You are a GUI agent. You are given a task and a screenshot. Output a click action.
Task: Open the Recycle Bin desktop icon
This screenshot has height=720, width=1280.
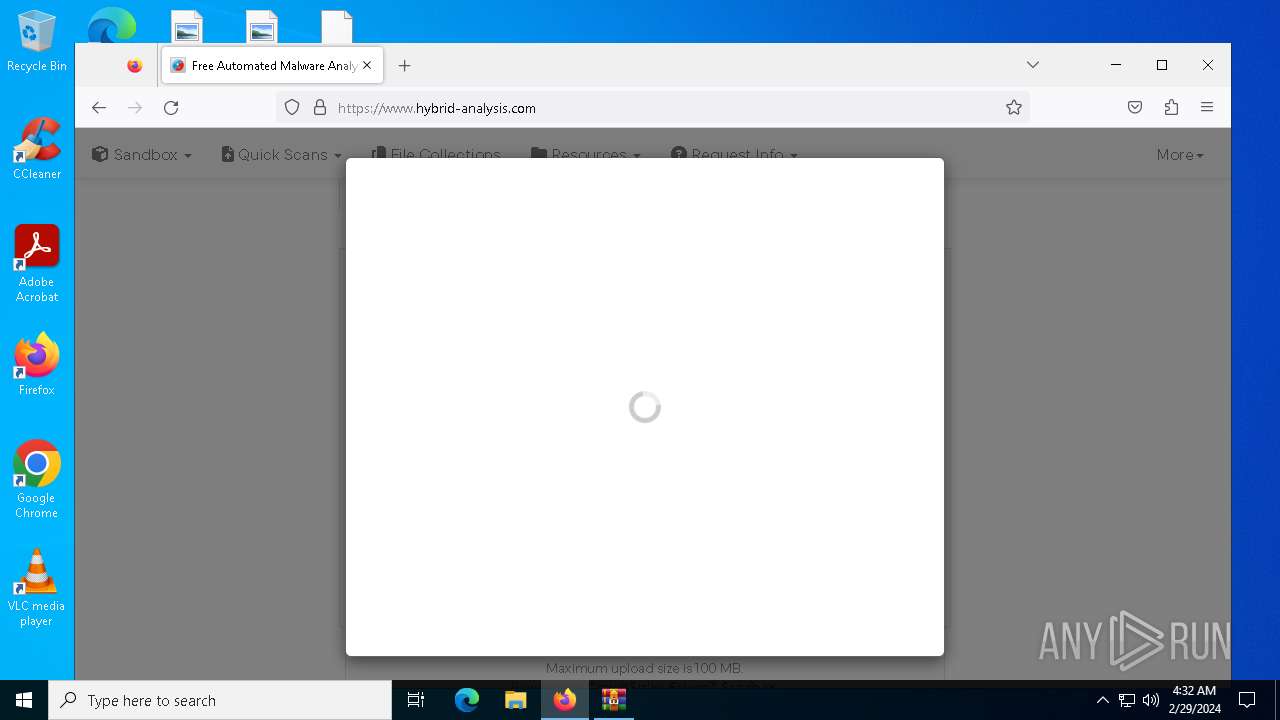point(37,41)
